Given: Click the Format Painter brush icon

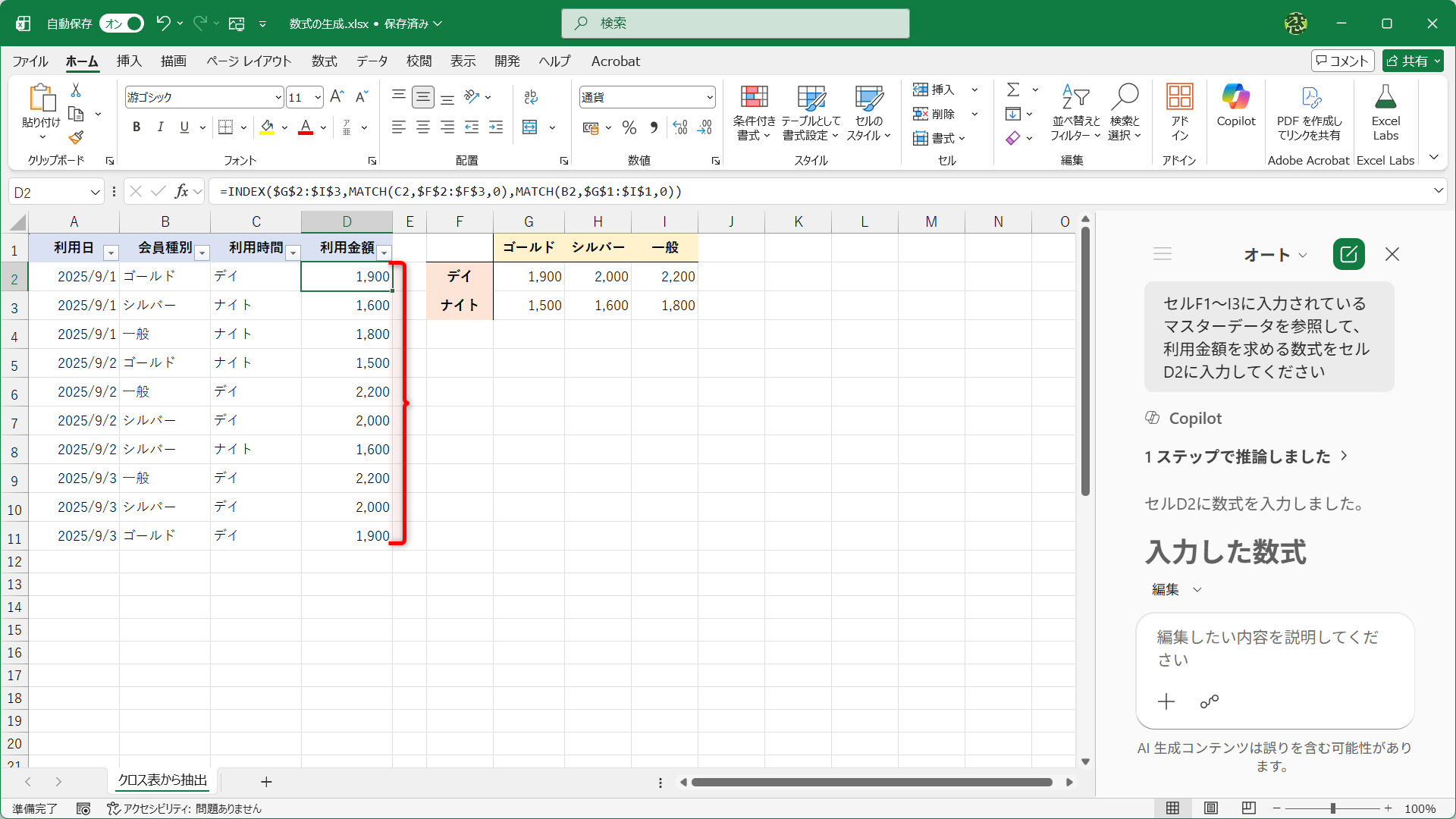Looking at the screenshot, I should pyautogui.click(x=76, y=138).
